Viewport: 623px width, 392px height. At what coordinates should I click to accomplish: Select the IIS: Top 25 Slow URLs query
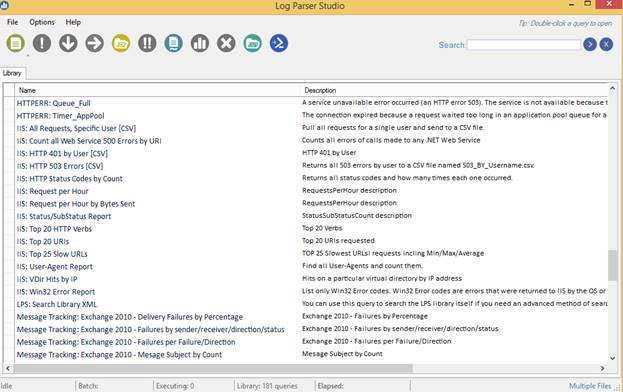[x=52, y=254]
